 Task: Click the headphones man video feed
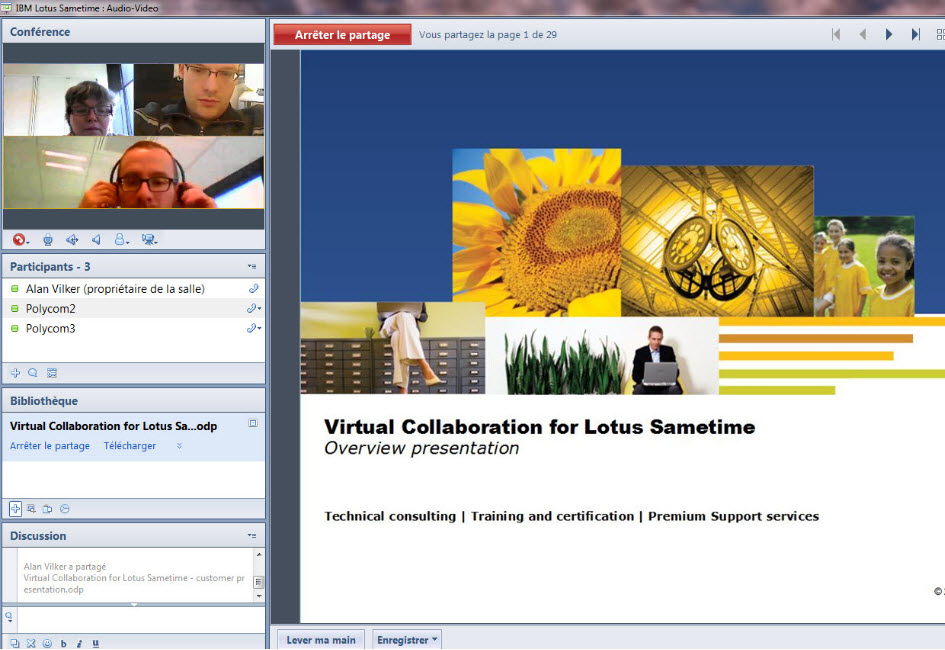pyautogui.click(x=134, y=172)
